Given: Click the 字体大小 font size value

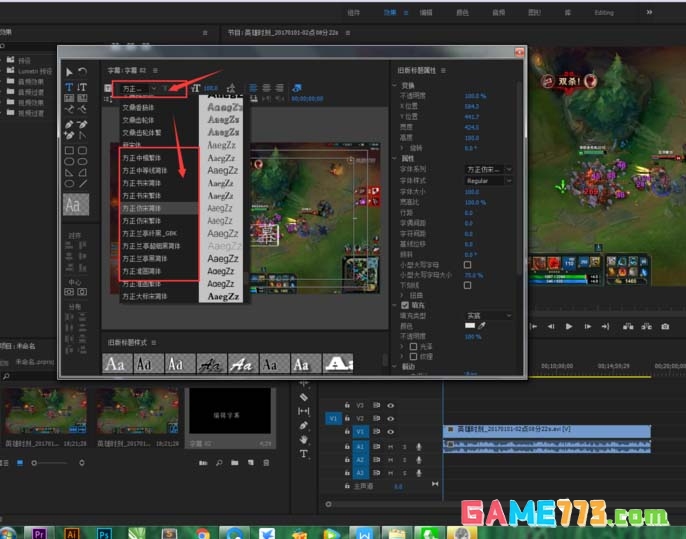Looking at the screenshot, I should (x=472, y=192).
